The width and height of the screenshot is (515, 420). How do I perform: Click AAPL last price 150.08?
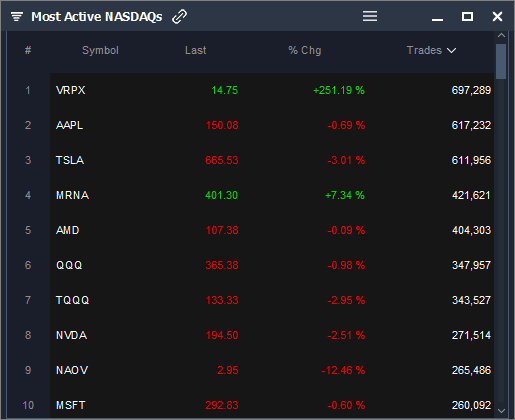click(222, 125)
